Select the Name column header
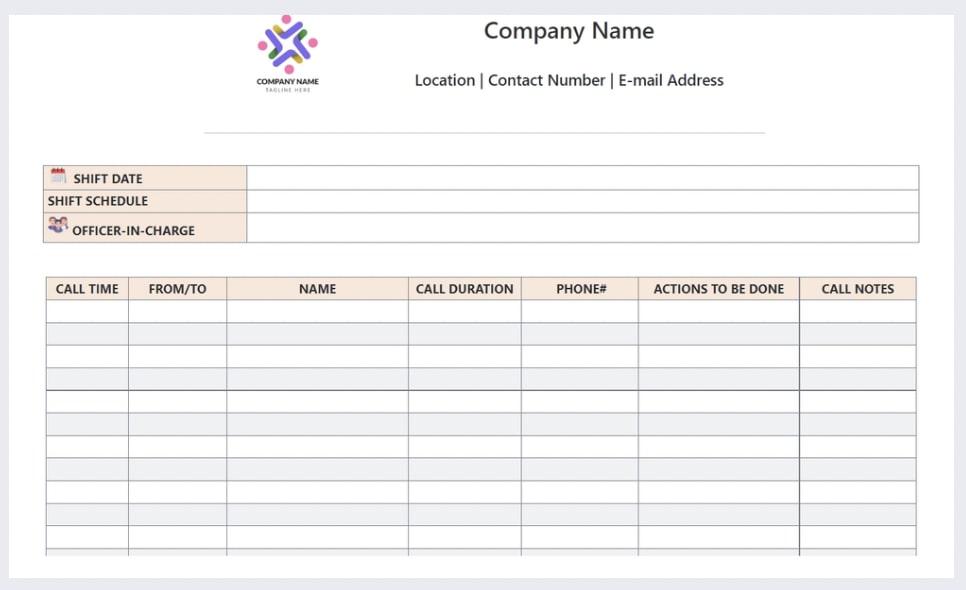This screenshot has width=966, height=590. [317, 289]
